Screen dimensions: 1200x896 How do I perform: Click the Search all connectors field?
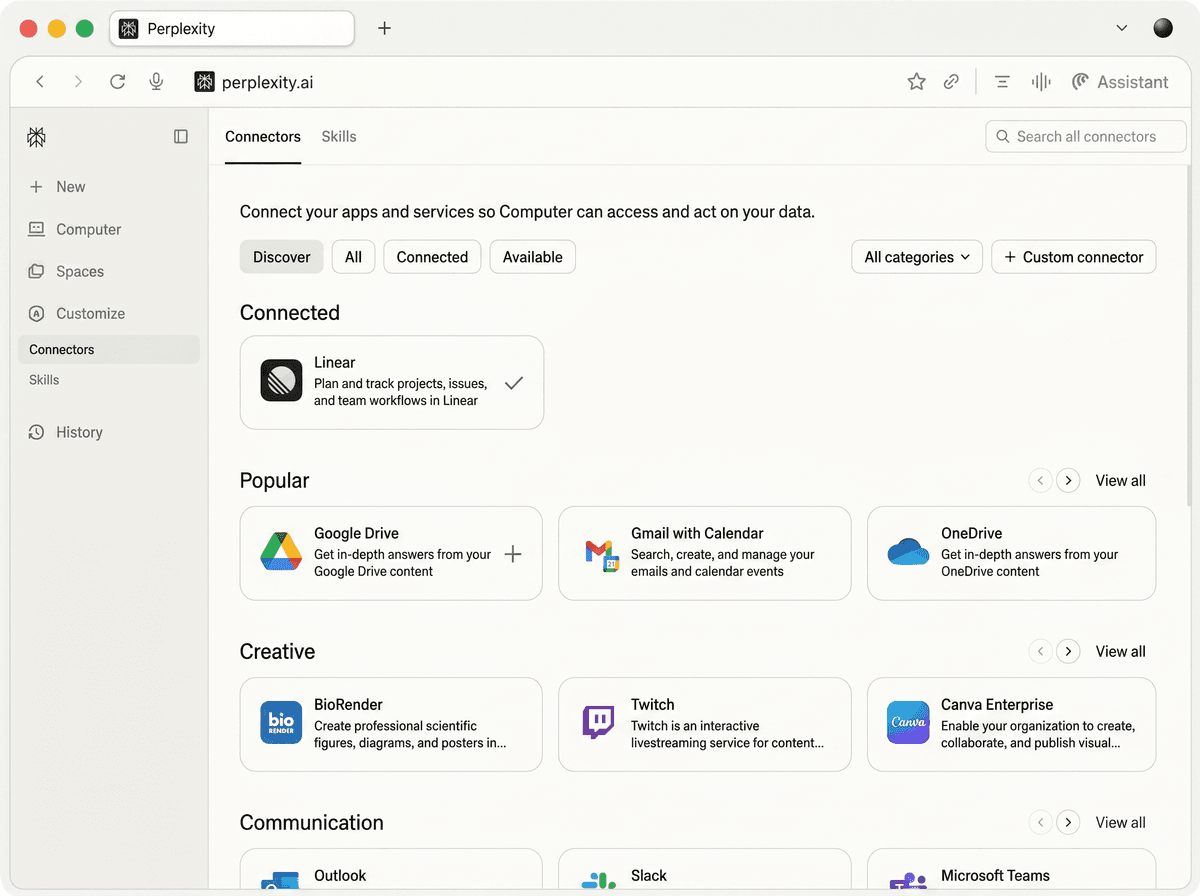pyautogui.click(x=1086, y=137)
